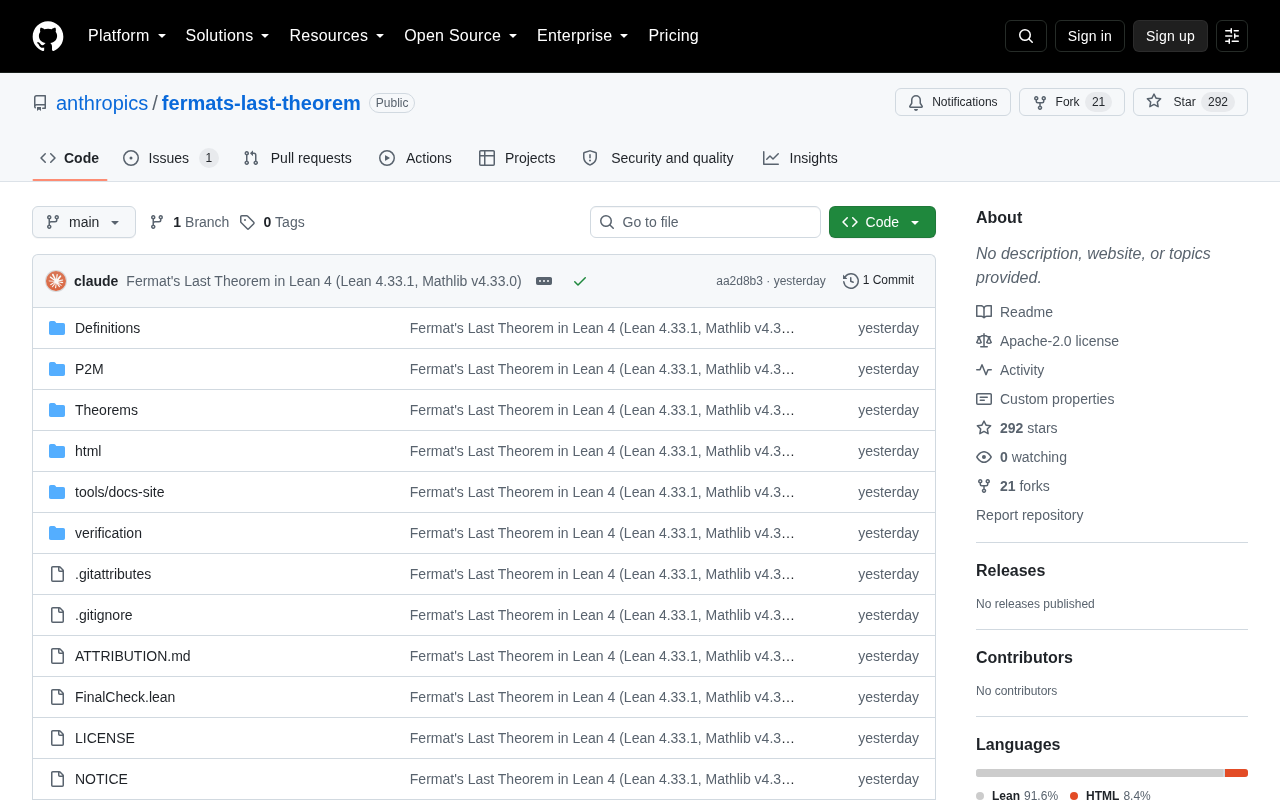View commit status green checkmark
This screenshot has width=1280, height=800.
580,281
